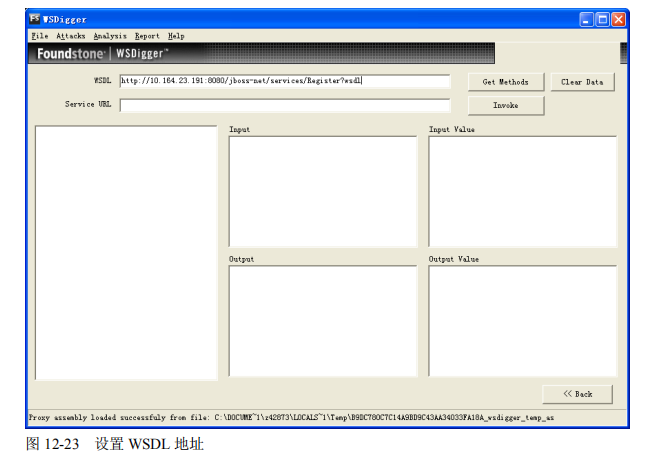Click inside the Output list box
This screenshot has height=464, width=654.
point(323,321)
